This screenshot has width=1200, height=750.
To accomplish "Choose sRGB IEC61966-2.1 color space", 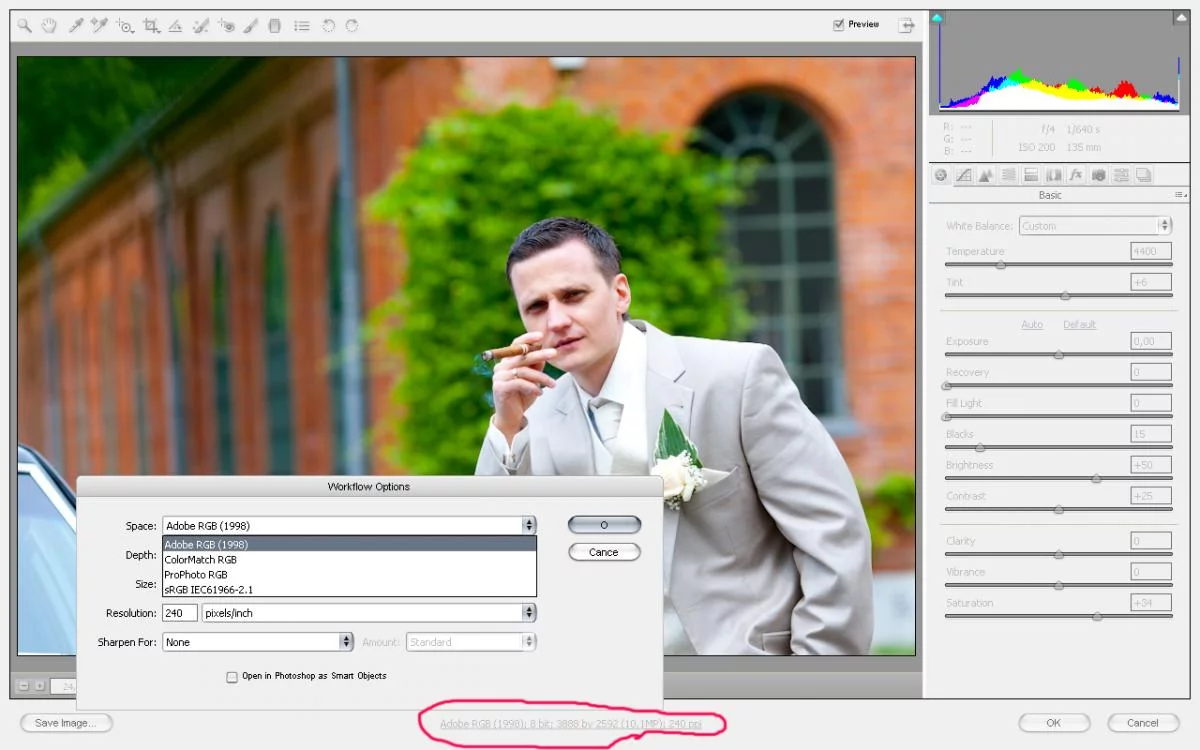I will coord(349,590).
